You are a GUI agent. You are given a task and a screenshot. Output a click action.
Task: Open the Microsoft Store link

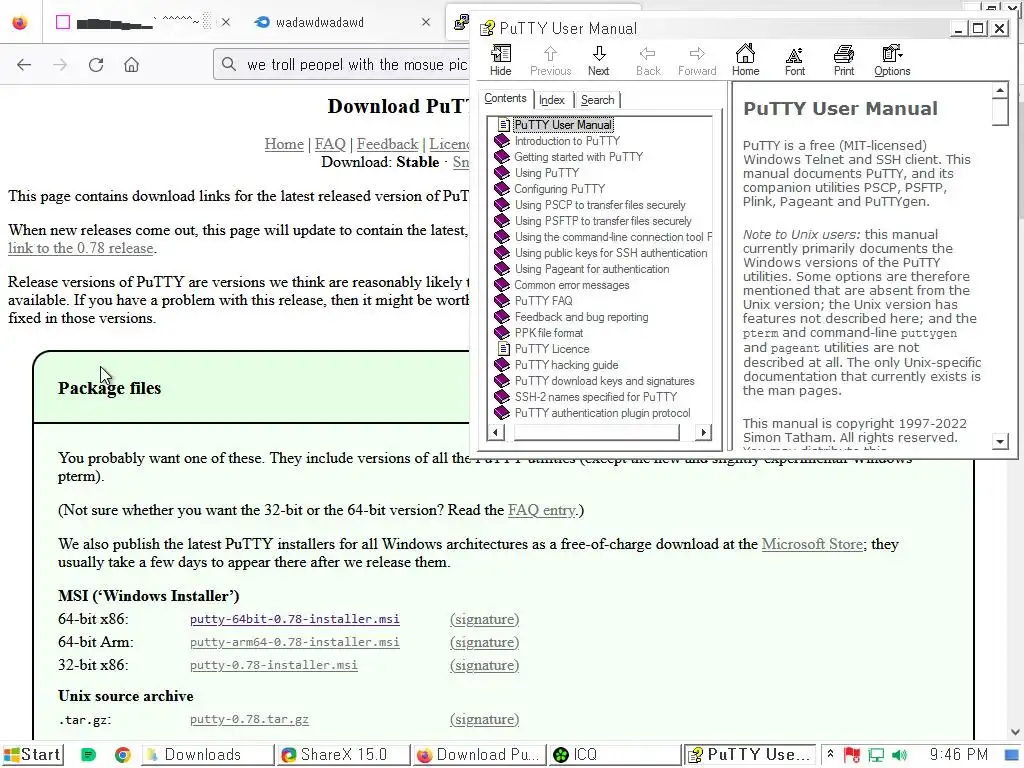click(812, 544)
